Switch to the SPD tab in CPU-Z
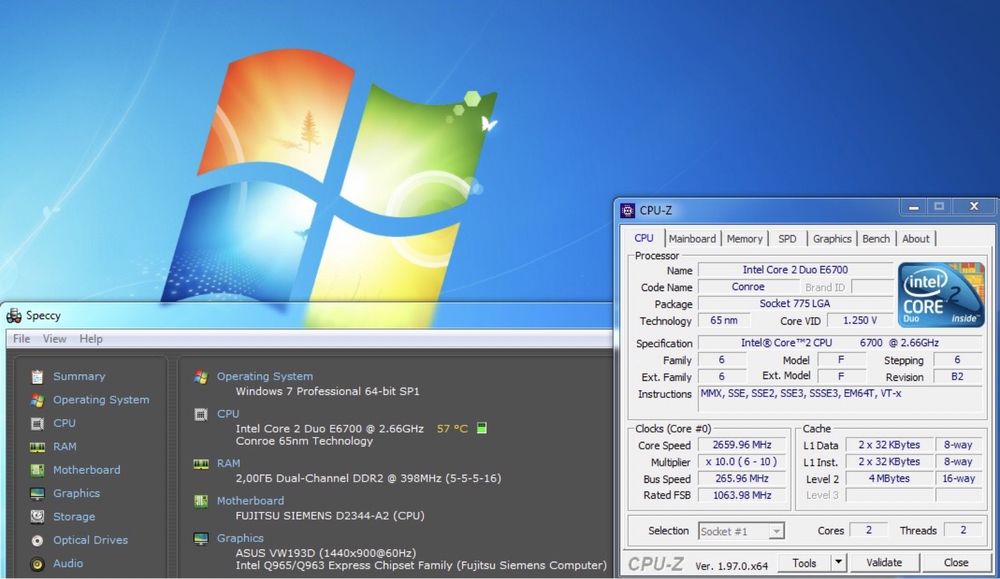Image resolution: width=1000 pixels, height=579 pixels. 787,239
